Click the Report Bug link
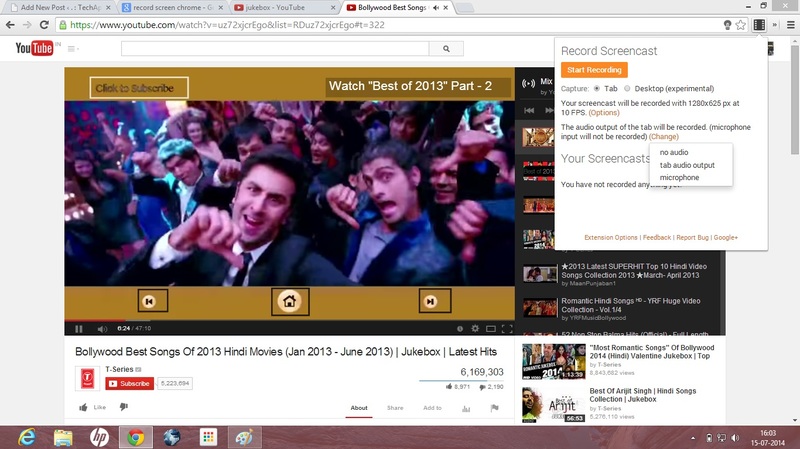This screenshot has height=449, width=800. tap(692, 237)
